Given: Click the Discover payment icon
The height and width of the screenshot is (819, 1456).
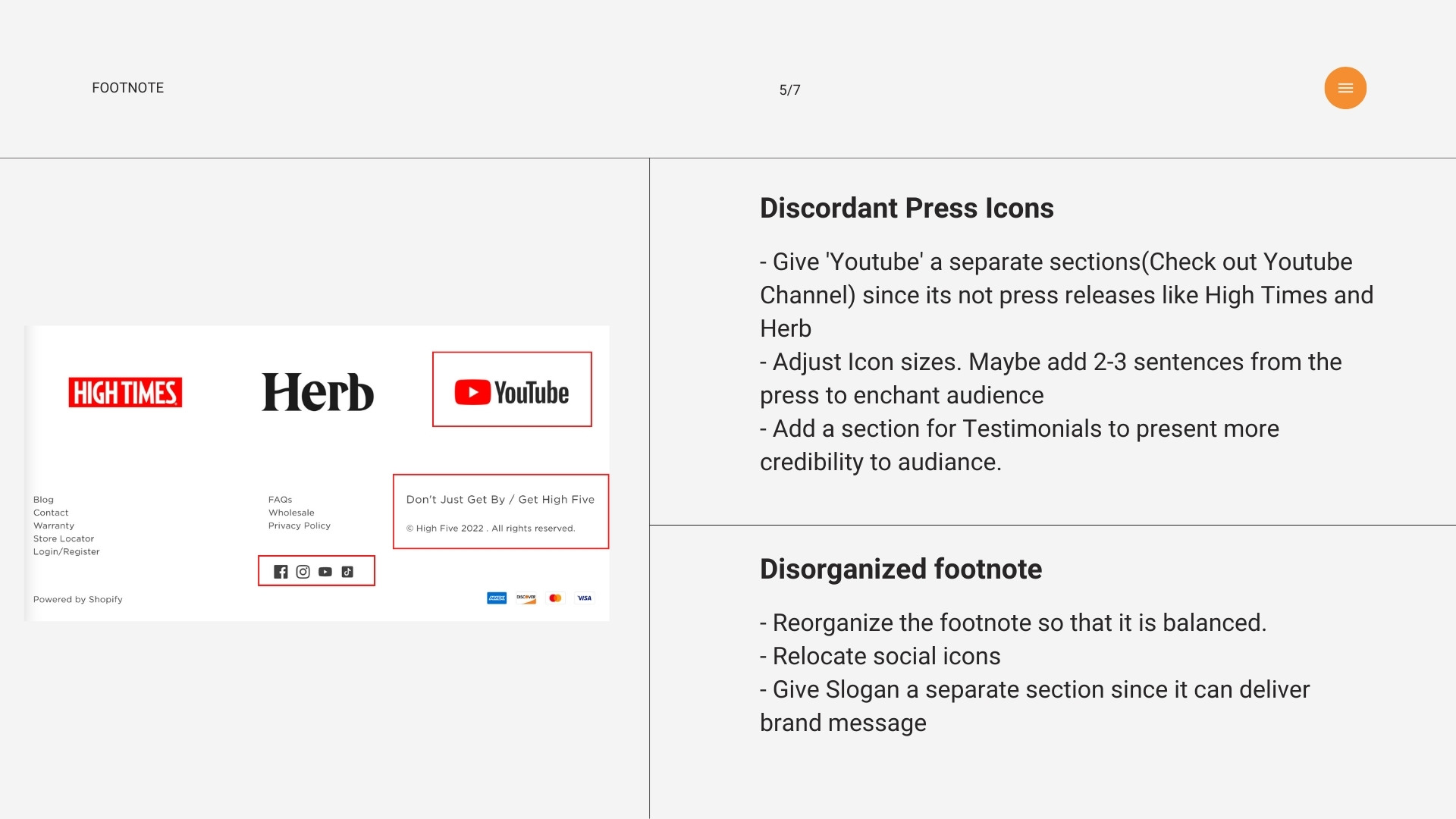Looking at the screenshot, I should click(526, 598).
